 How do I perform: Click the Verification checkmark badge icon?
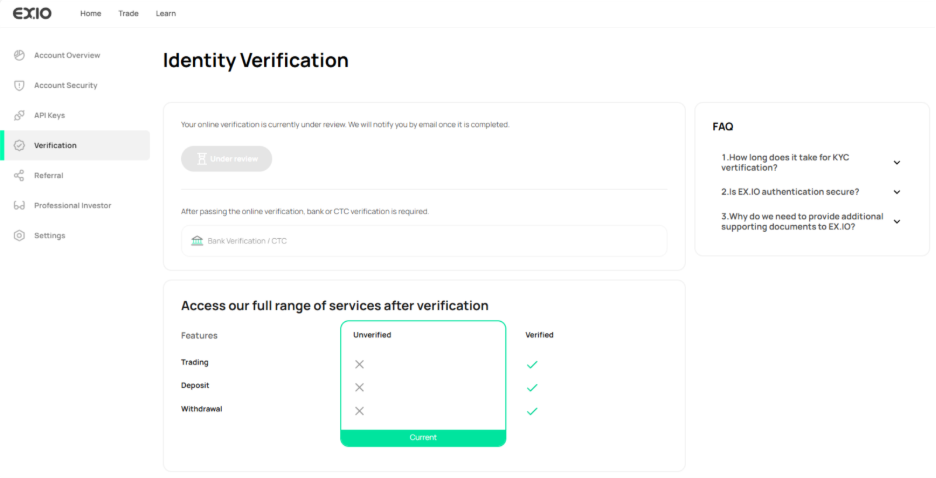click(x=19, y=145)
